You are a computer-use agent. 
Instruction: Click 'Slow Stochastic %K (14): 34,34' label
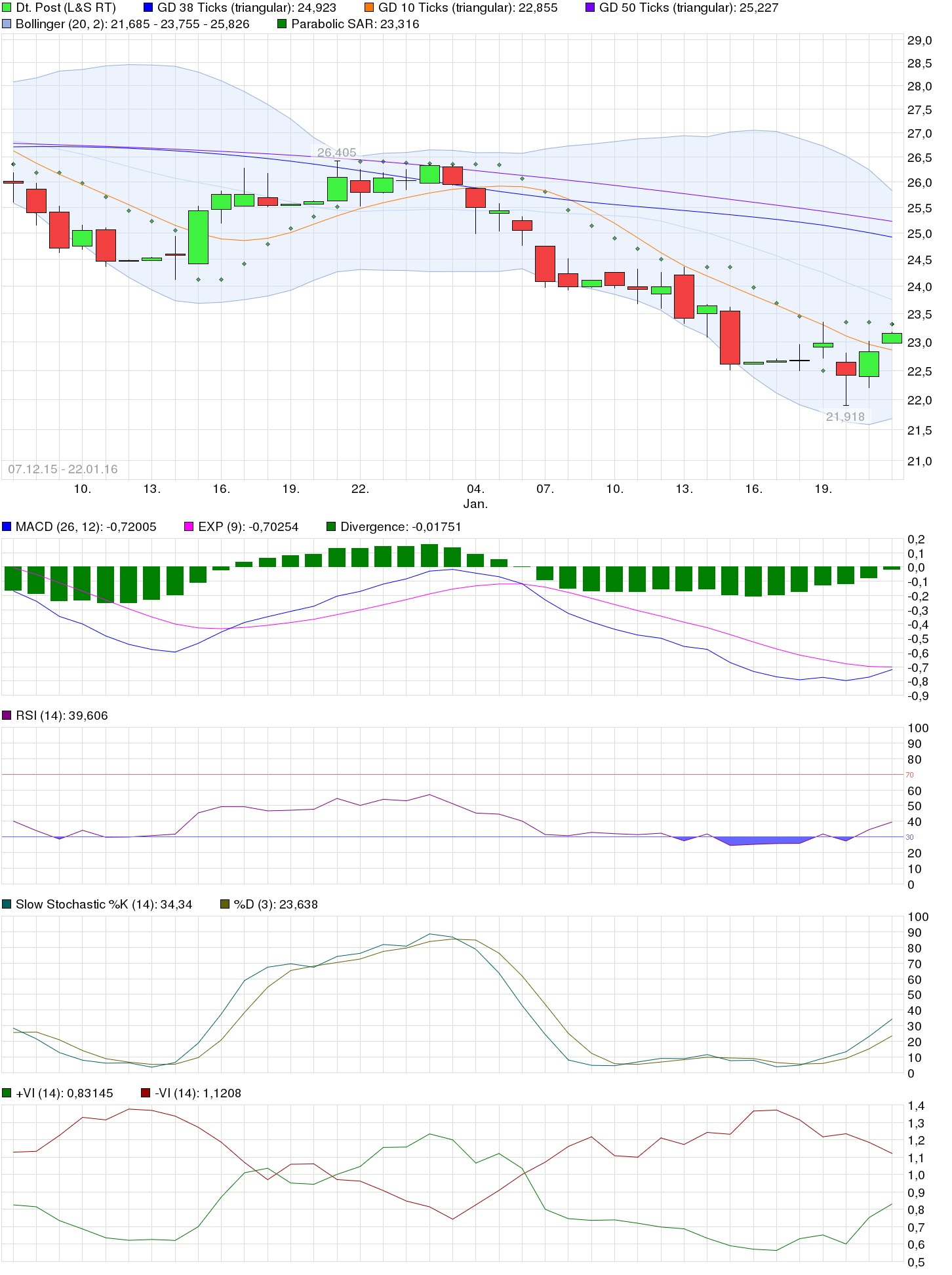tap(104, 904)
